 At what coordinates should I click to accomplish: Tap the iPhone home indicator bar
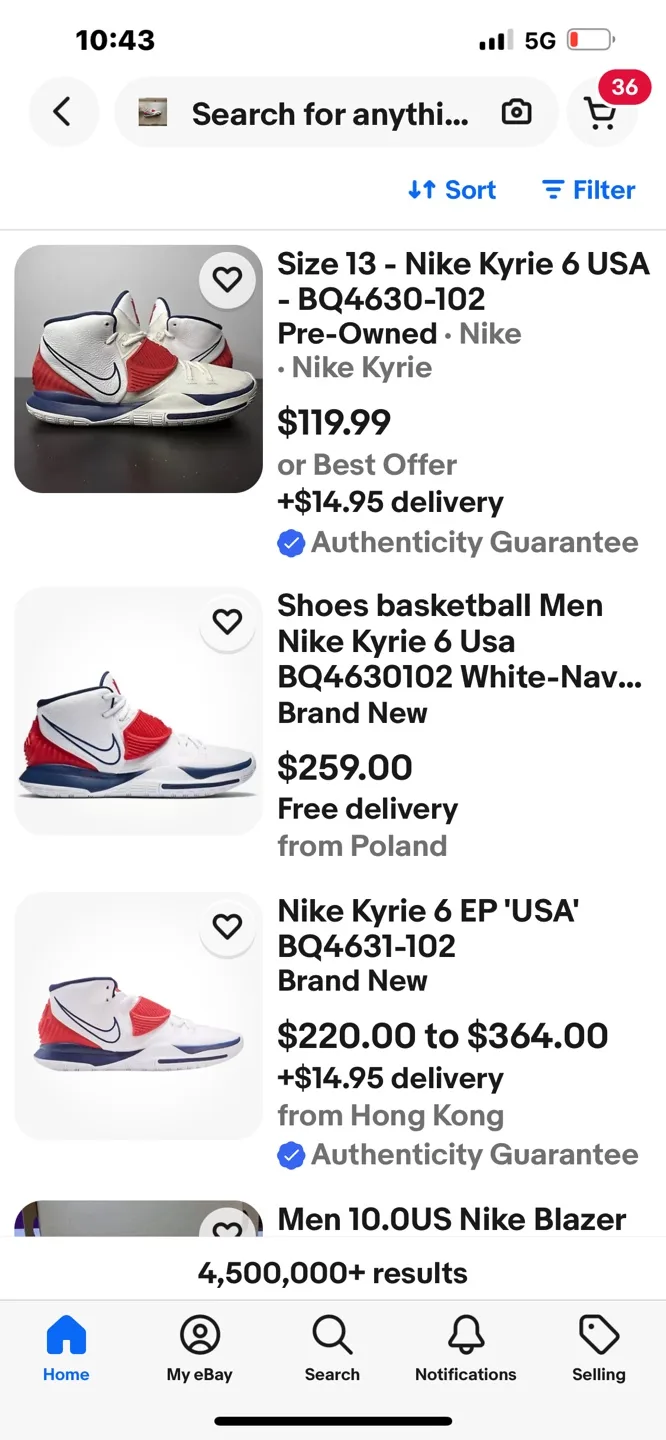(332, 1419)
